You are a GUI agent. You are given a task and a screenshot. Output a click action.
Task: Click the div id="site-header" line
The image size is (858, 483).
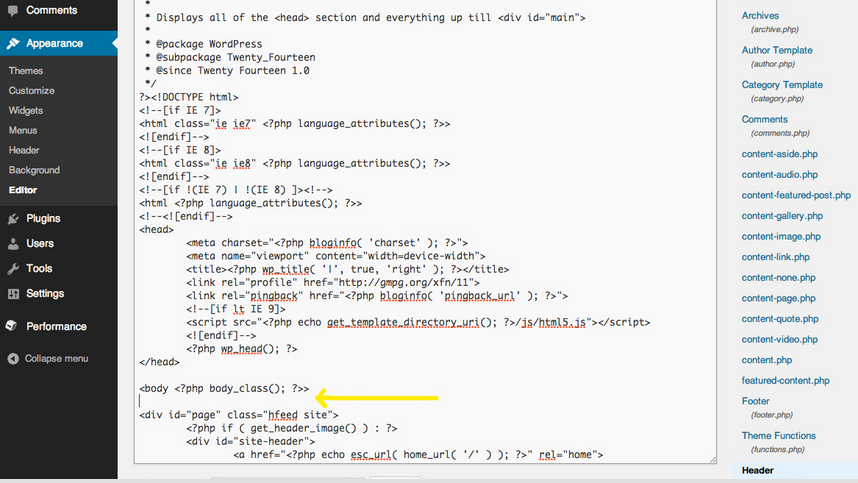tap(251, 441)
